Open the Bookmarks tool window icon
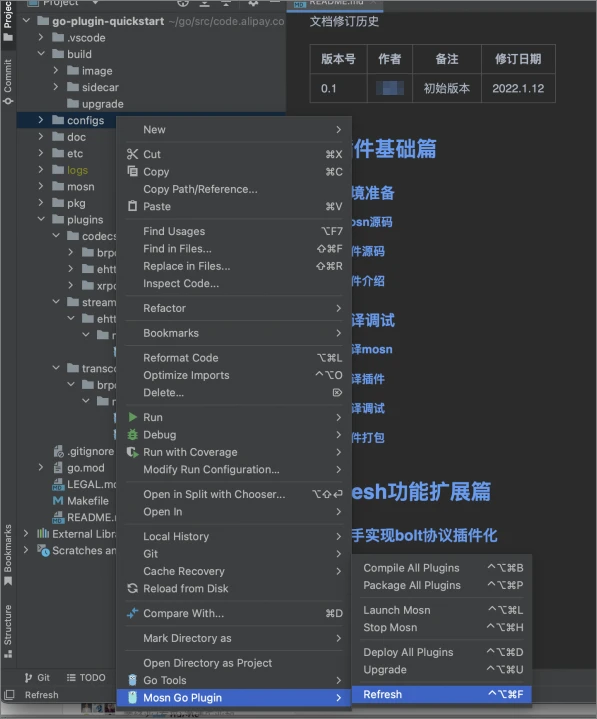597x719 pixels. coord(8,581)
